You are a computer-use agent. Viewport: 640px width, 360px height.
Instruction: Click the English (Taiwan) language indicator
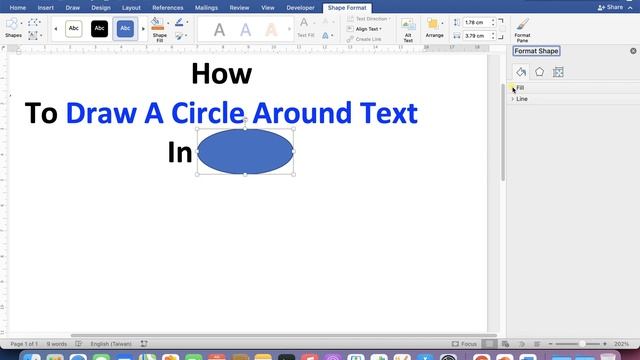[x=111, y=344]
